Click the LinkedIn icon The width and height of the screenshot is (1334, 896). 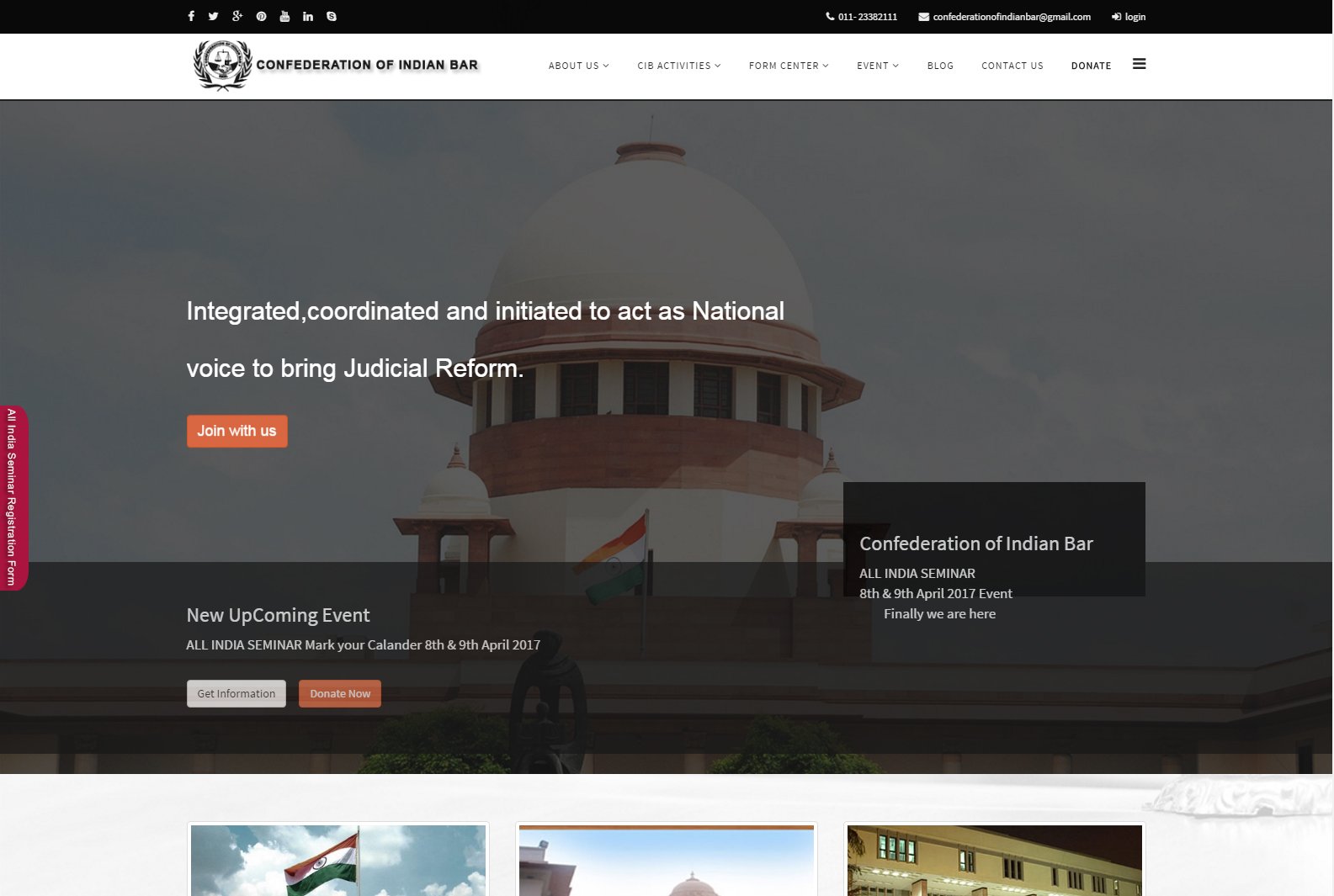[308, 16]
